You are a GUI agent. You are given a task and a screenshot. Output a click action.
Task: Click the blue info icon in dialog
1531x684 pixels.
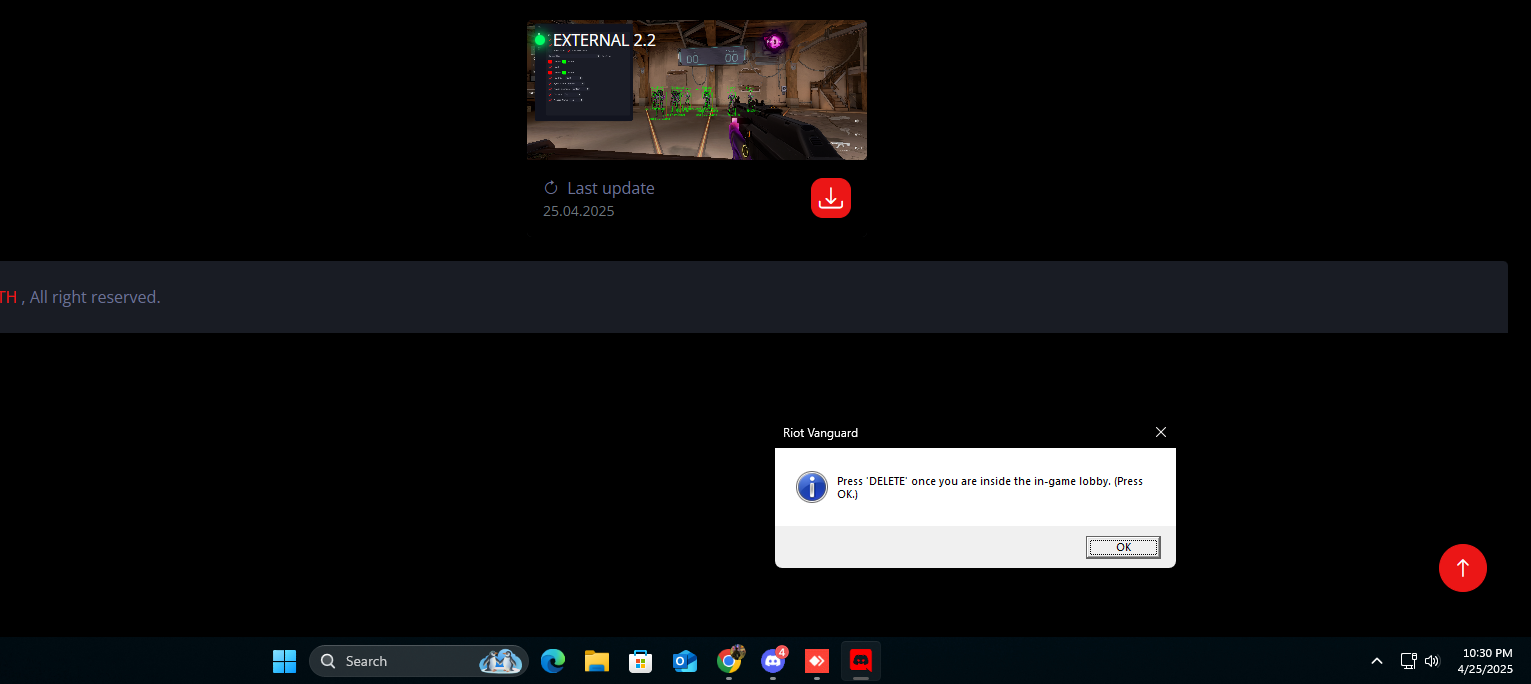(x=811, y=487)
